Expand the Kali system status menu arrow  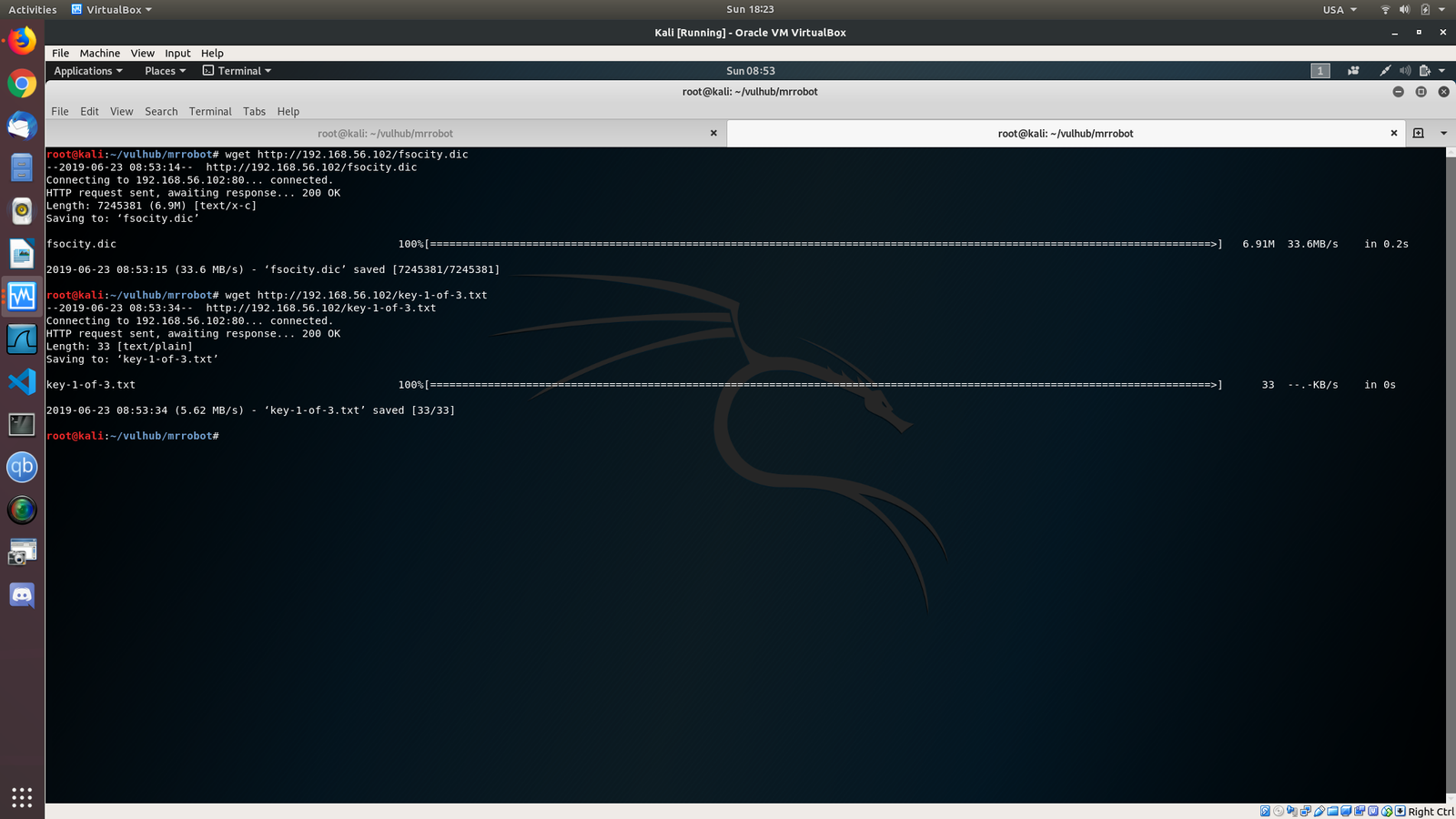(x=1442, y=71)
